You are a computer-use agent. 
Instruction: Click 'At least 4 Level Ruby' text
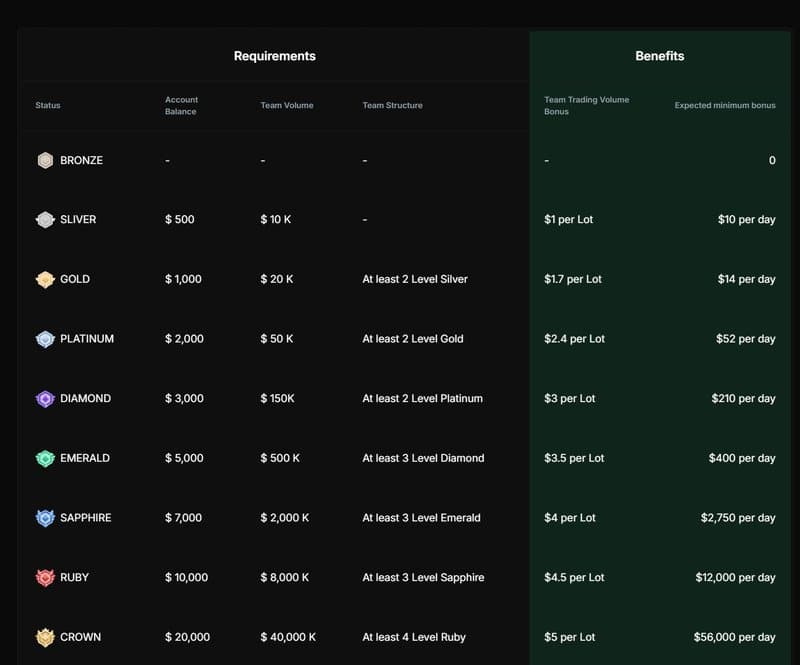tap(414, 637)
